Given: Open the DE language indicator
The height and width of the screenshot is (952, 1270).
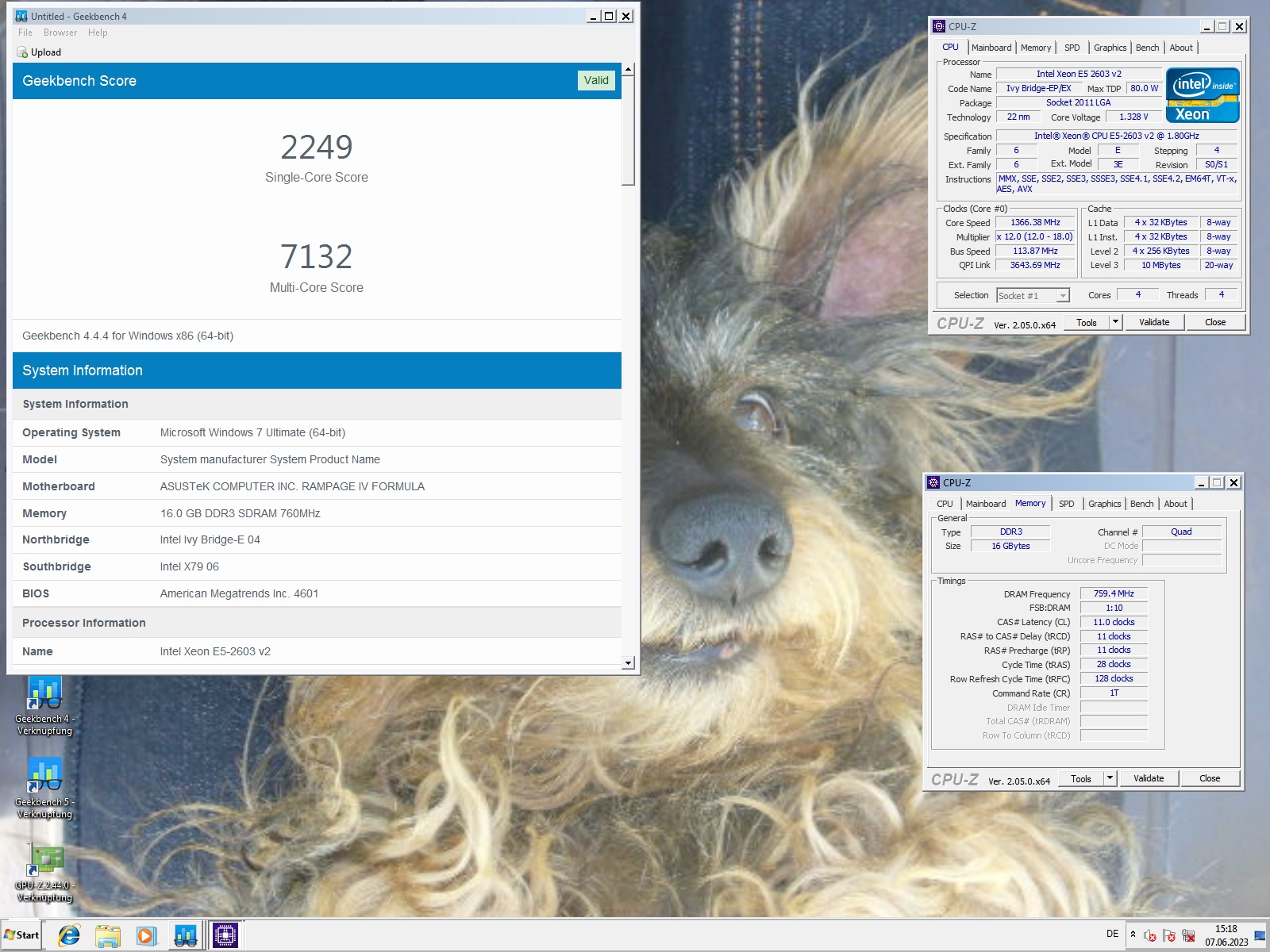Looking at the screenshot, I should tap(1112, 934).
